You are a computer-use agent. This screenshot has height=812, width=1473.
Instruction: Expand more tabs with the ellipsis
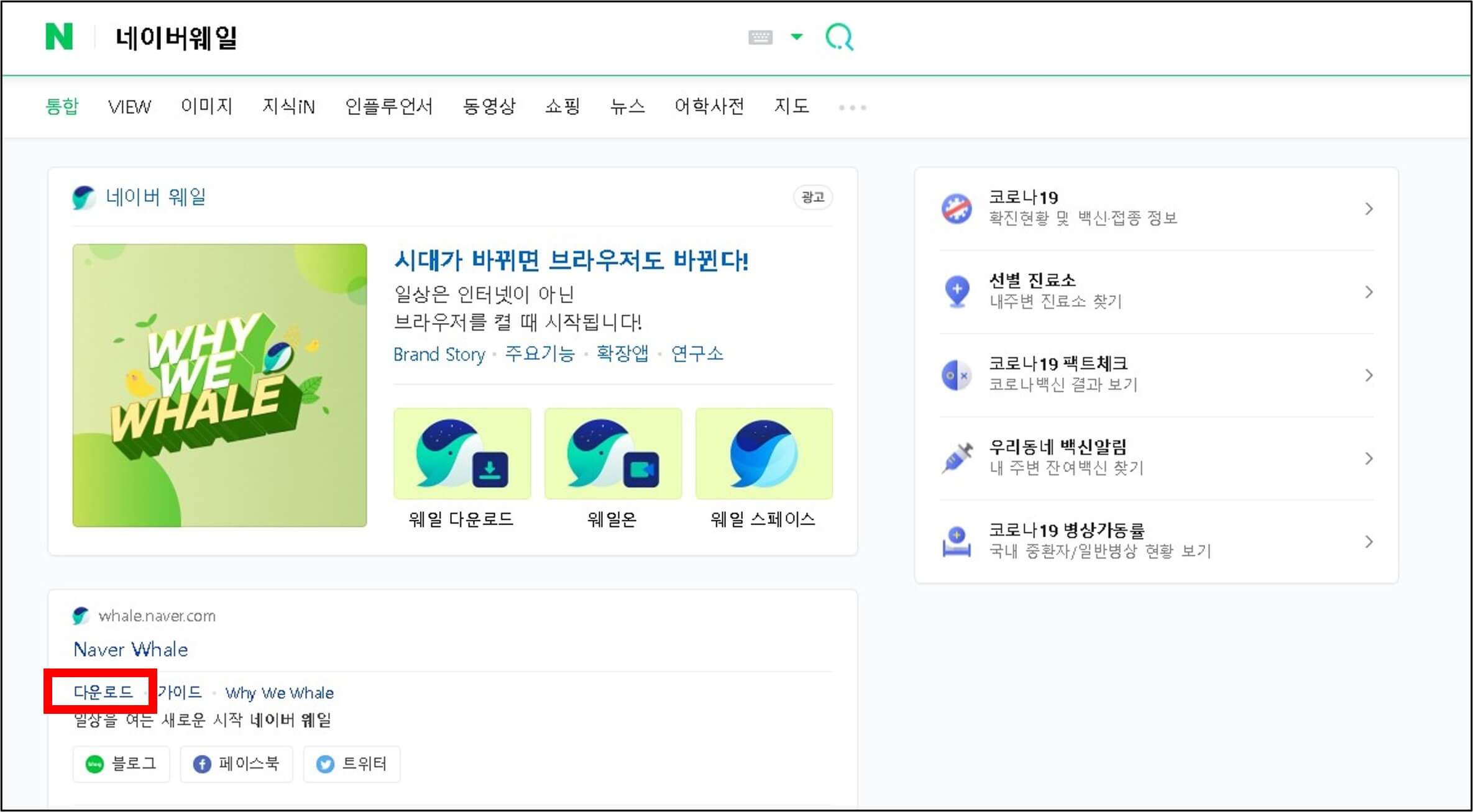point(852,107)
